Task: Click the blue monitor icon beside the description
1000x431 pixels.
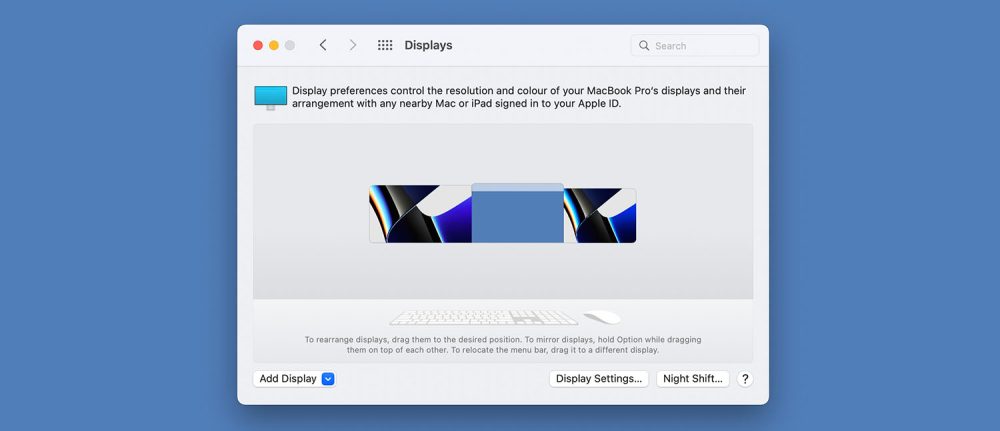Action: (270, 97)
